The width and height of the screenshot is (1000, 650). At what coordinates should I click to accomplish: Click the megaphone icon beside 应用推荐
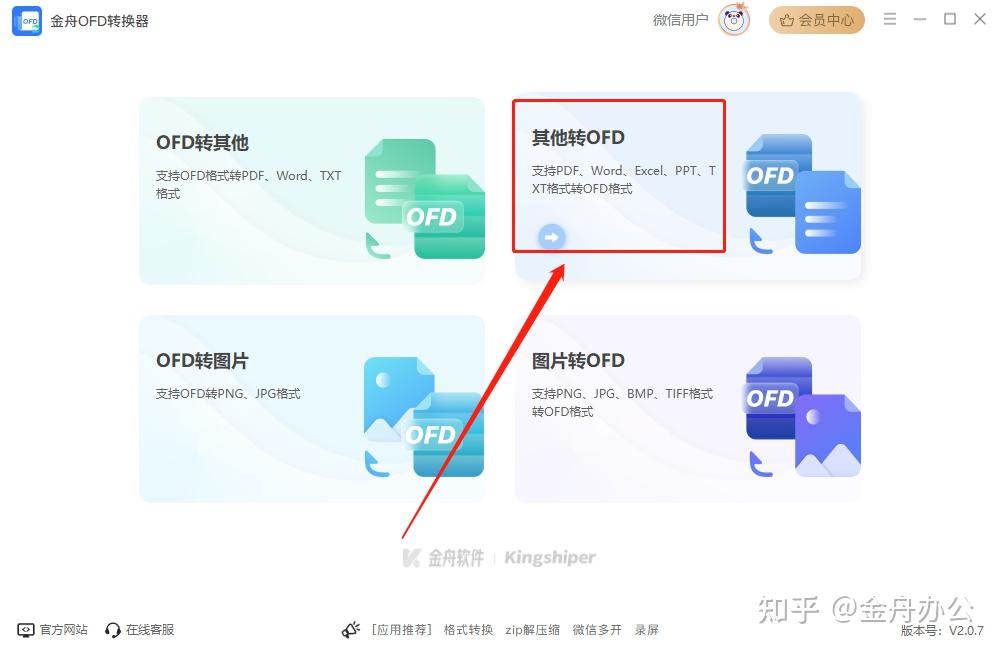[x=351, y=629]
